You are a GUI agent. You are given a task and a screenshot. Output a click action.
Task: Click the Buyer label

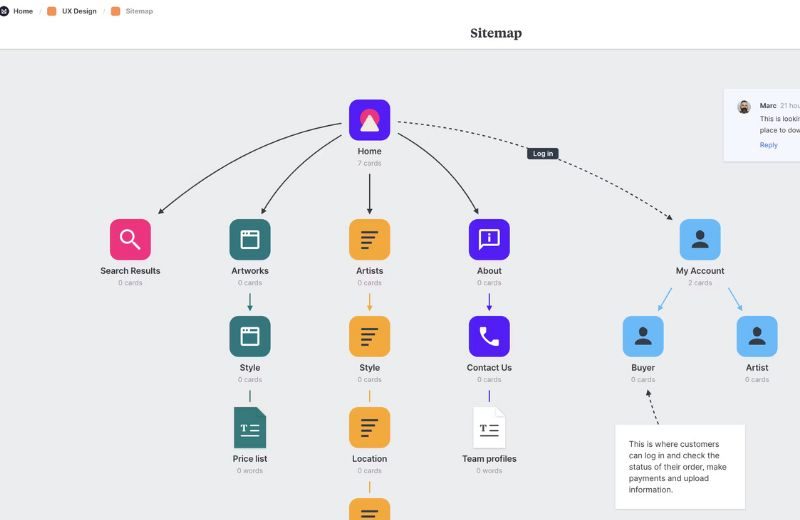643,367
